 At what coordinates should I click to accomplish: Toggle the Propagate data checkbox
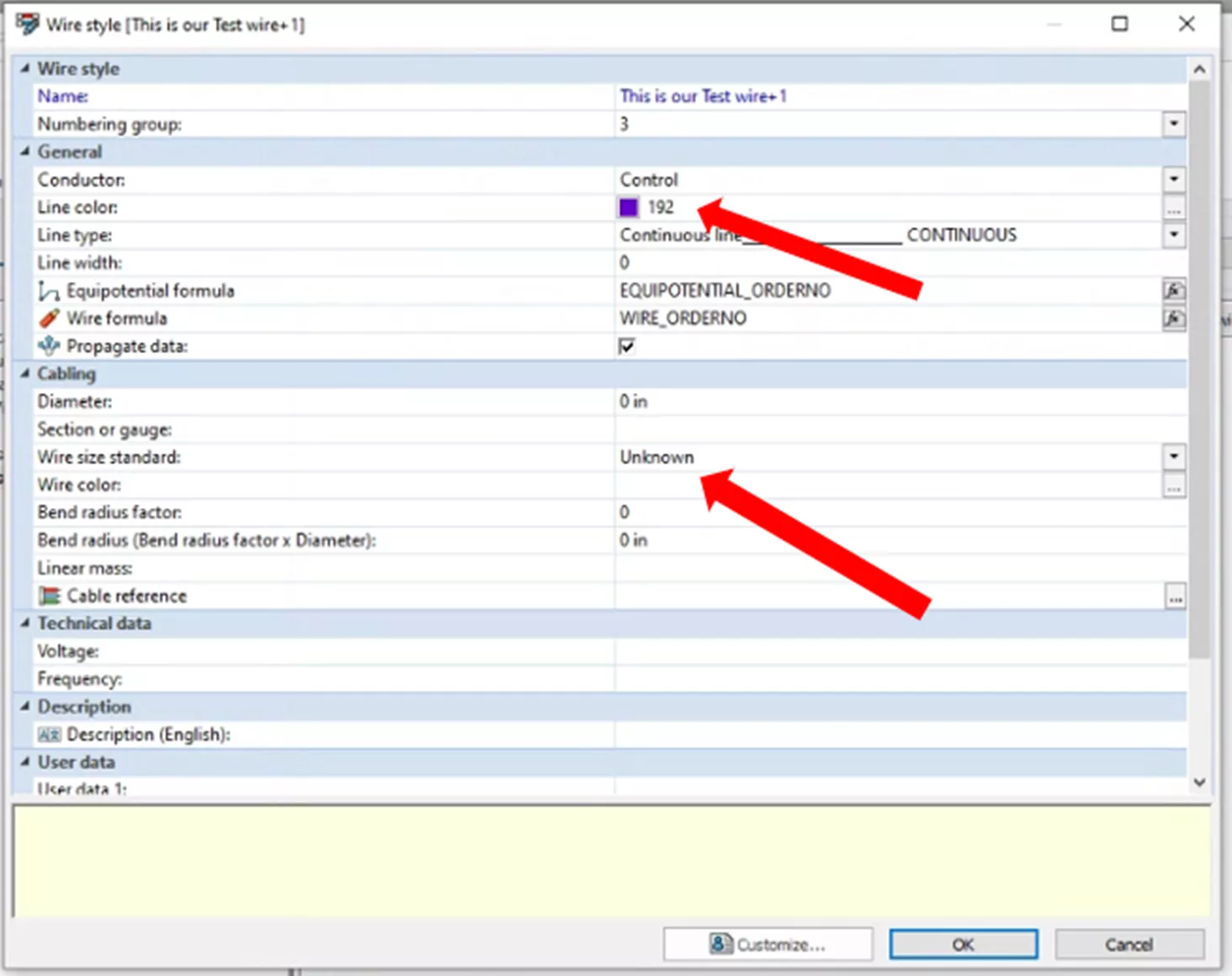coord(627,346)
